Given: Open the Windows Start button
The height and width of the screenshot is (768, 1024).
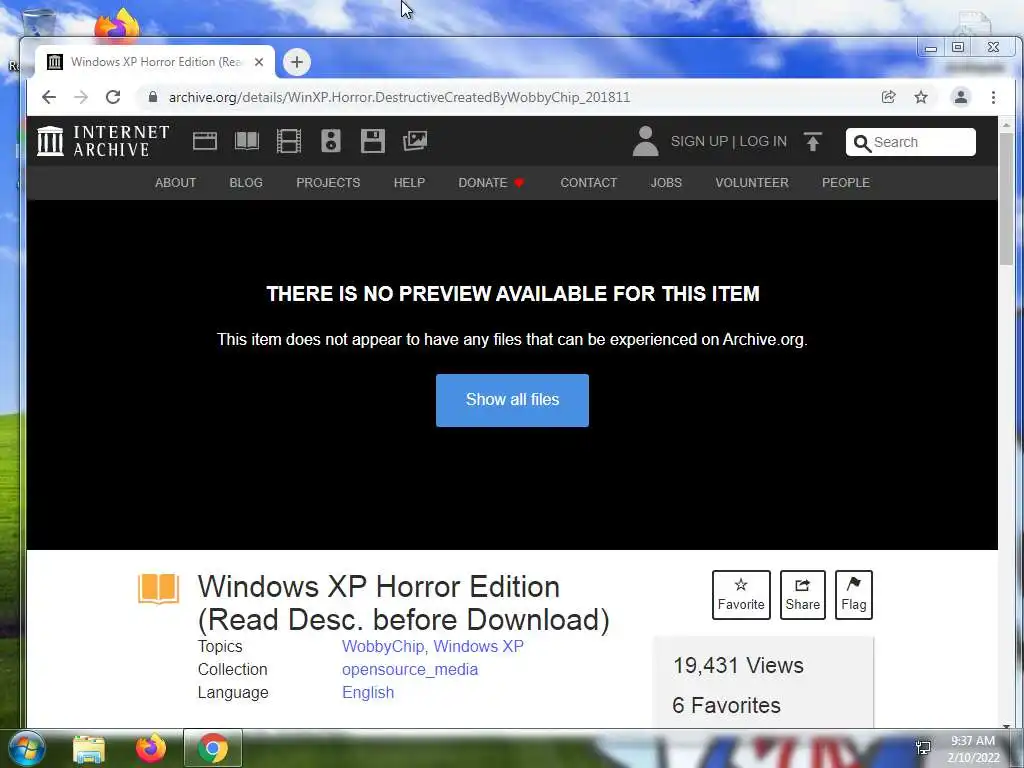Looking at the screenshot, I should pyautogui.click(x=26, y=748).
